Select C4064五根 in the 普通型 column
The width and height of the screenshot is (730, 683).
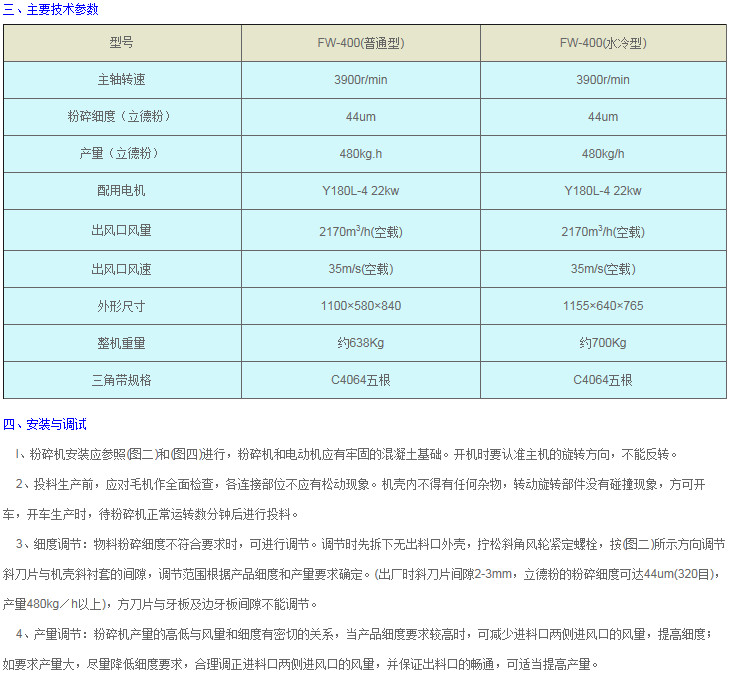point(361,380)
